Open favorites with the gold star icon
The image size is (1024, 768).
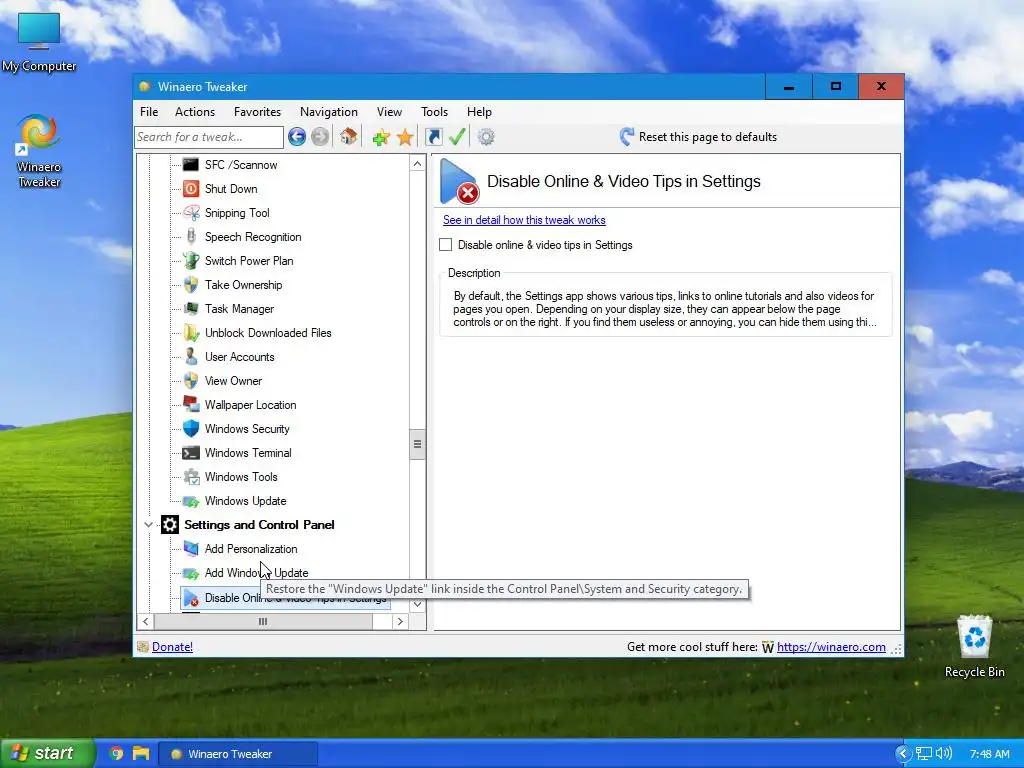coord(405,137)
